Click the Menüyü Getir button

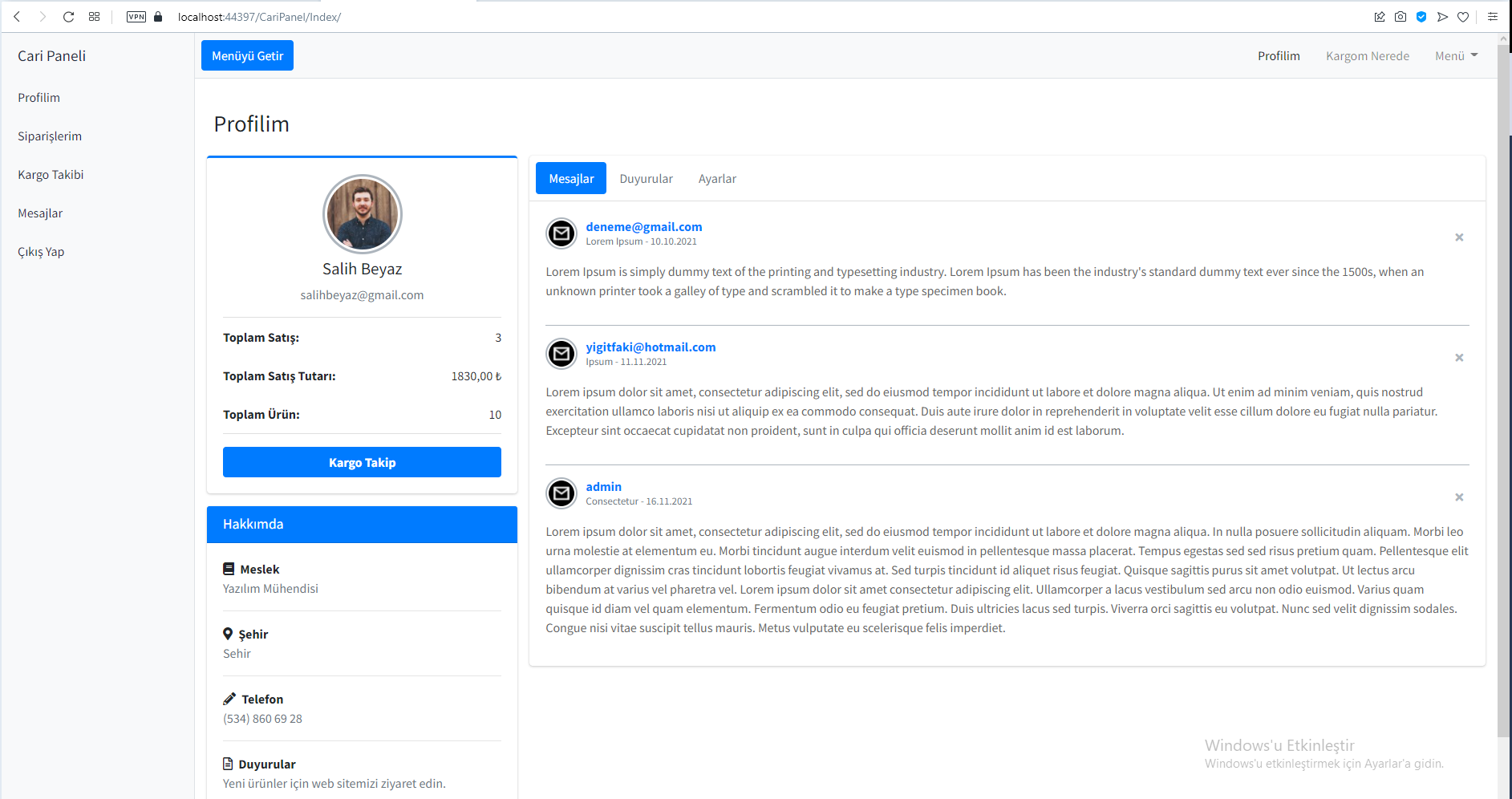click(x=247, y=55)
